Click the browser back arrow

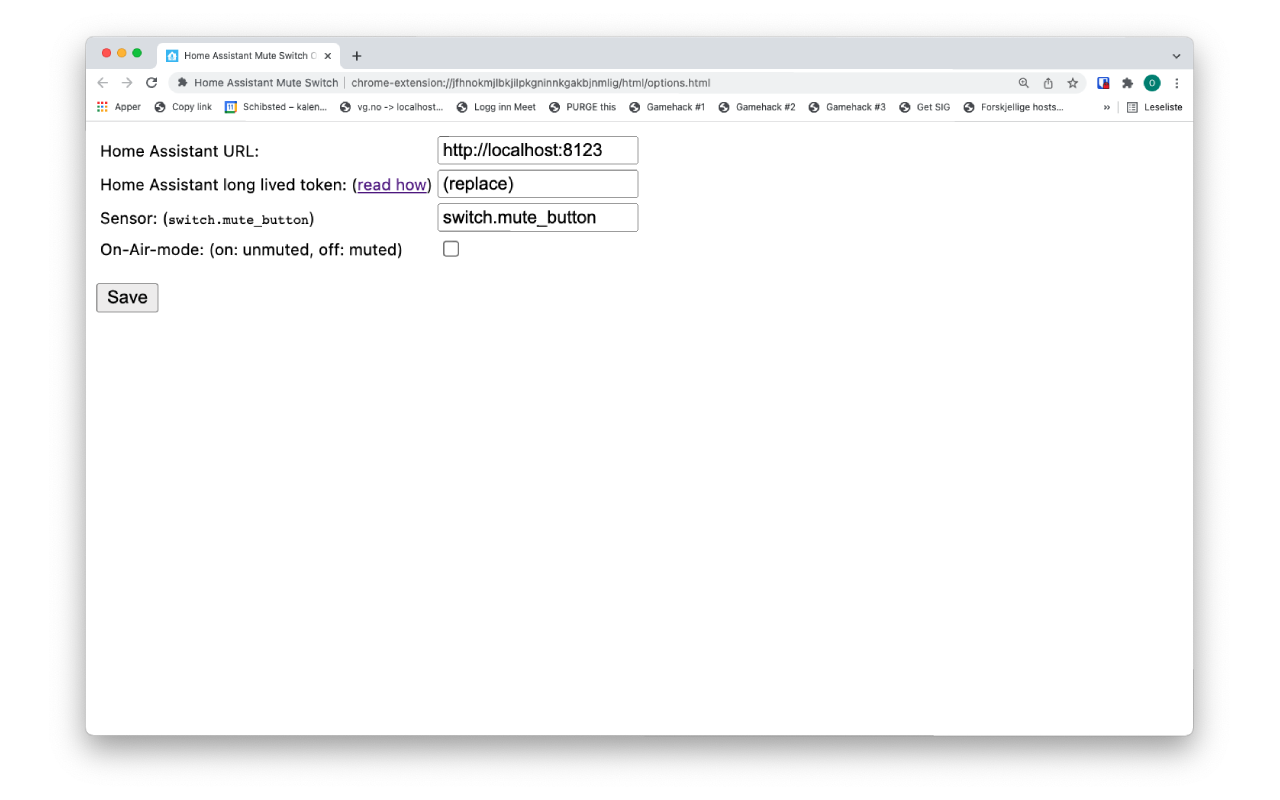click(x=102, y=83)
